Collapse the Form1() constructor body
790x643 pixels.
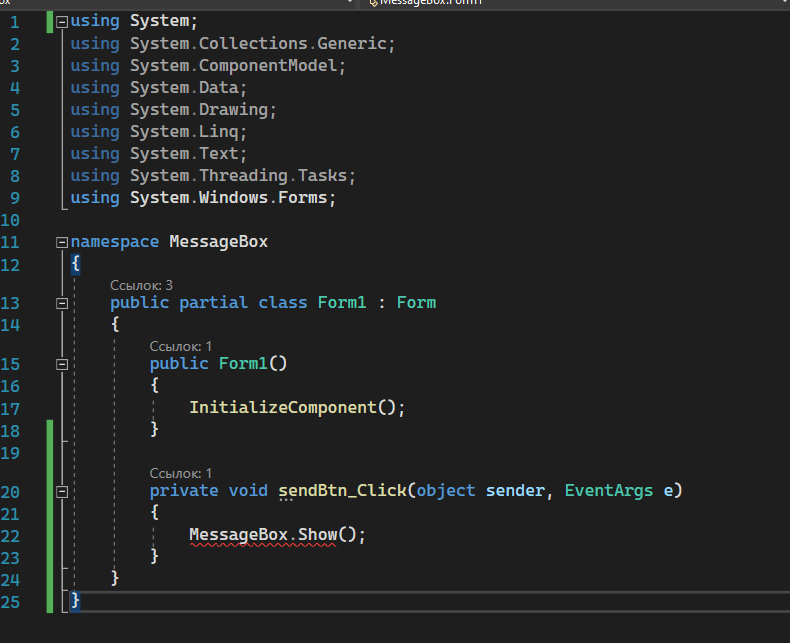point(62,365)
